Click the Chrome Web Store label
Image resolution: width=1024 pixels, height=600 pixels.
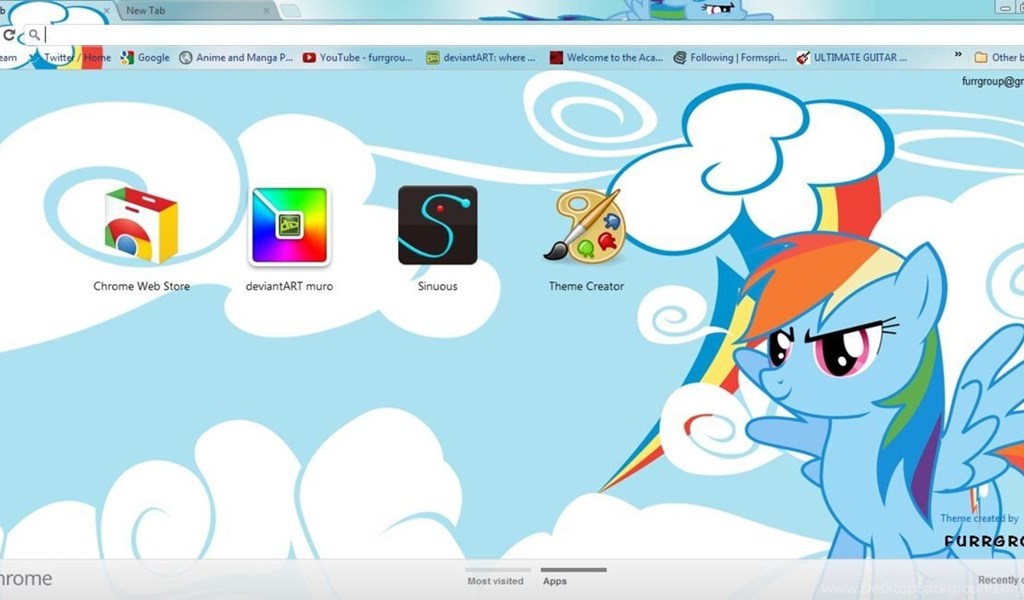pos(142,286)
